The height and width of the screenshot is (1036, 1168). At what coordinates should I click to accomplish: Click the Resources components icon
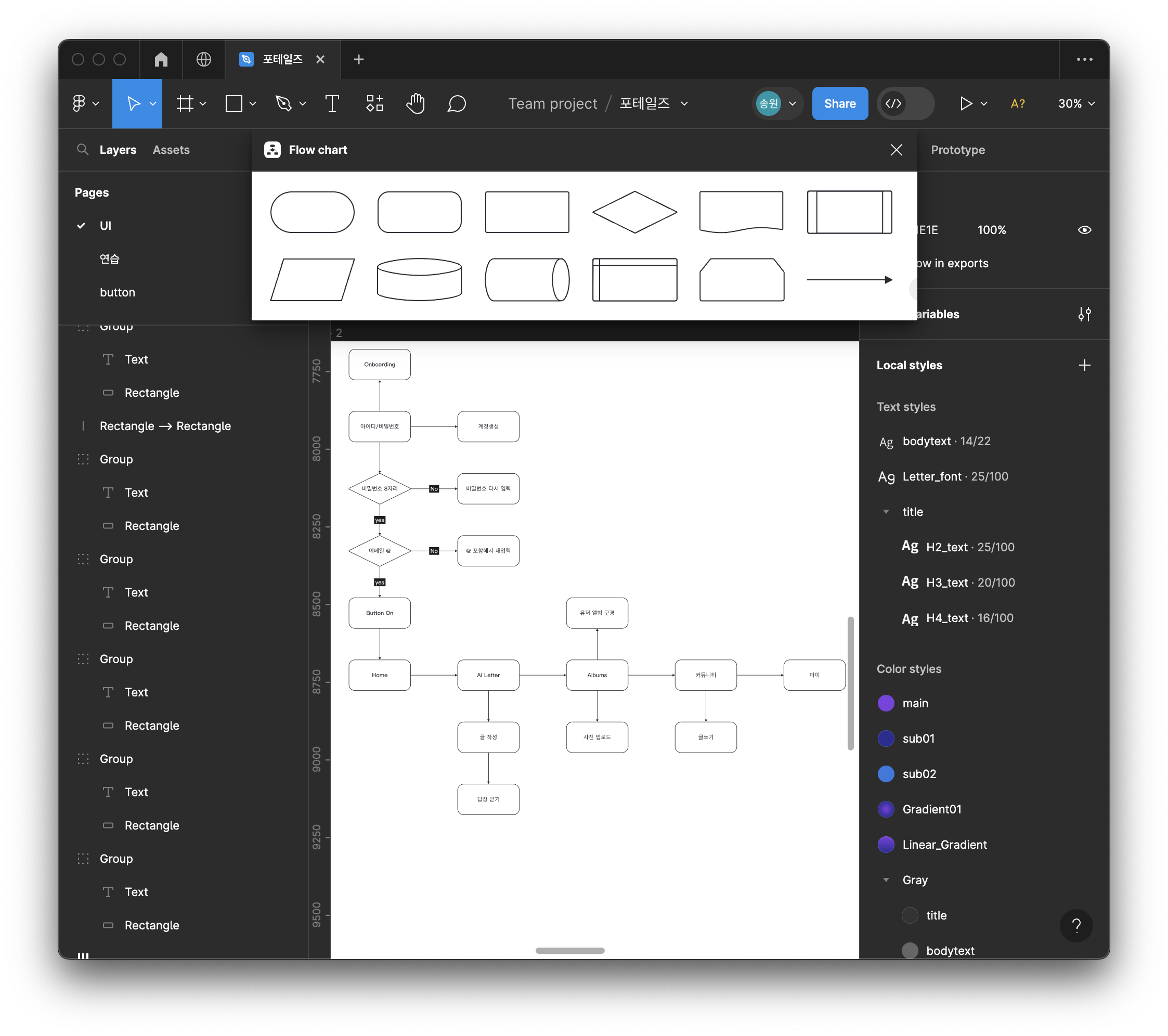coord(374,103)
